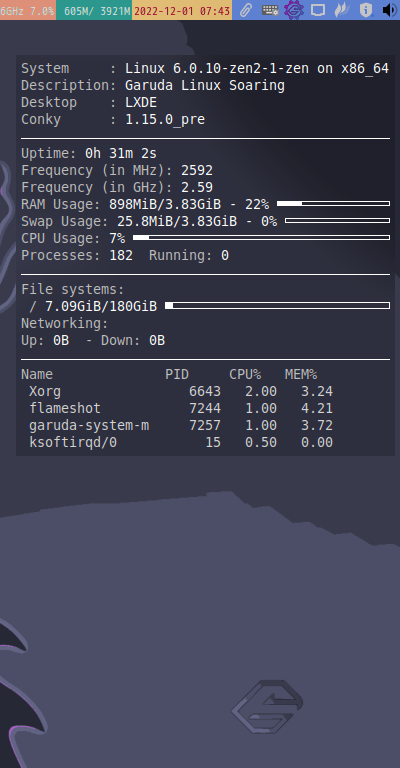Click ksoftirqd/0's CPU% value 0.50
This screenshot has height=768, width=400.
pos(261,442)
